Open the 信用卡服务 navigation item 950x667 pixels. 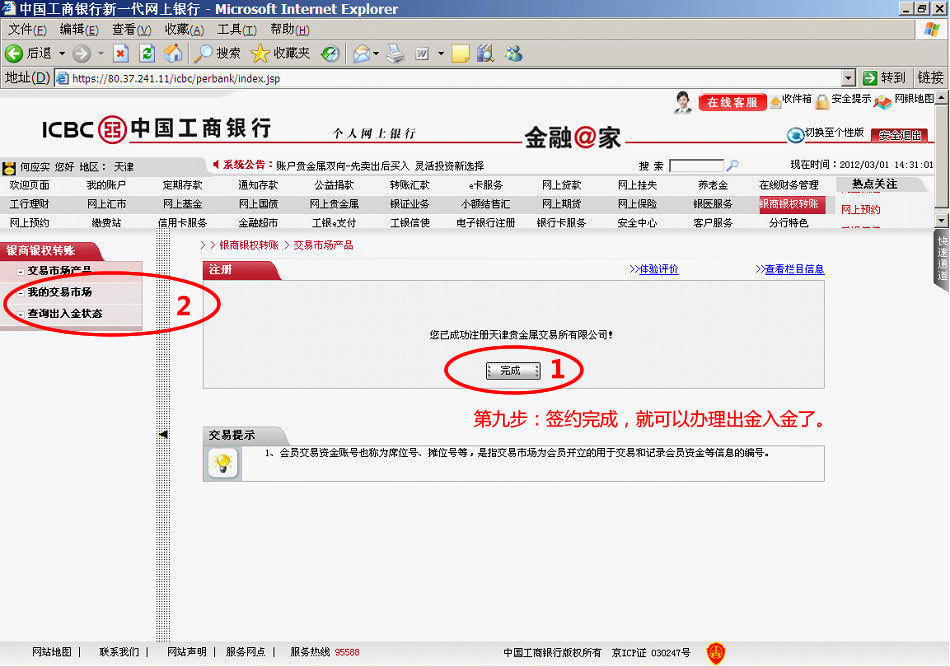[182, 223]
